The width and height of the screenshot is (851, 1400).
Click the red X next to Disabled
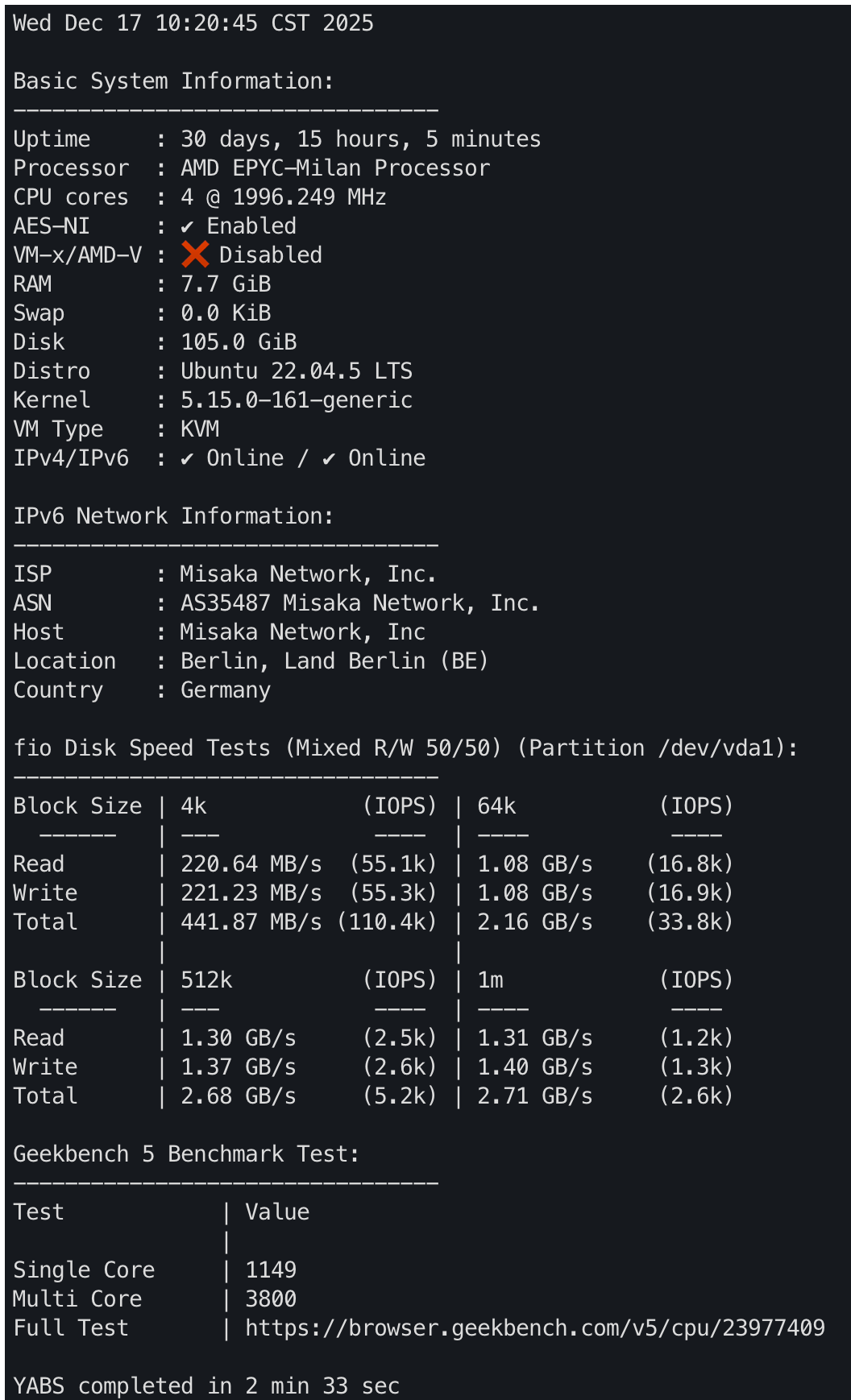[x=195, y=255]
